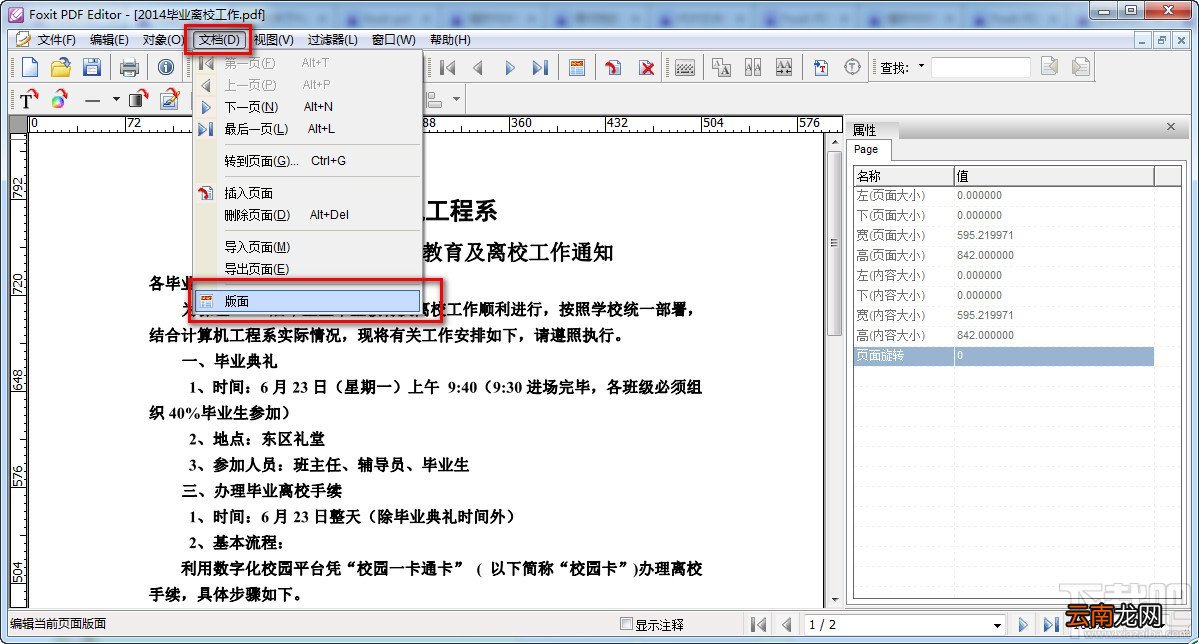
Task: Click the New document icon
Action: (29, 67)
